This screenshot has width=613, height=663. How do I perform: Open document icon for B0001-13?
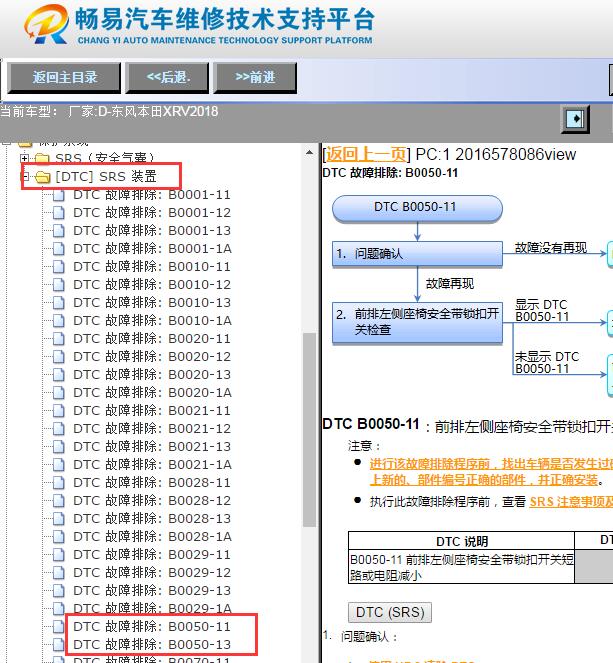(x=59, y=231)
